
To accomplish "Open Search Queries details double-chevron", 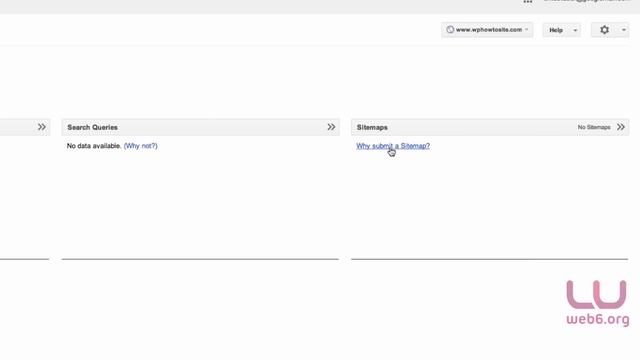I will [x=331, y=127].
